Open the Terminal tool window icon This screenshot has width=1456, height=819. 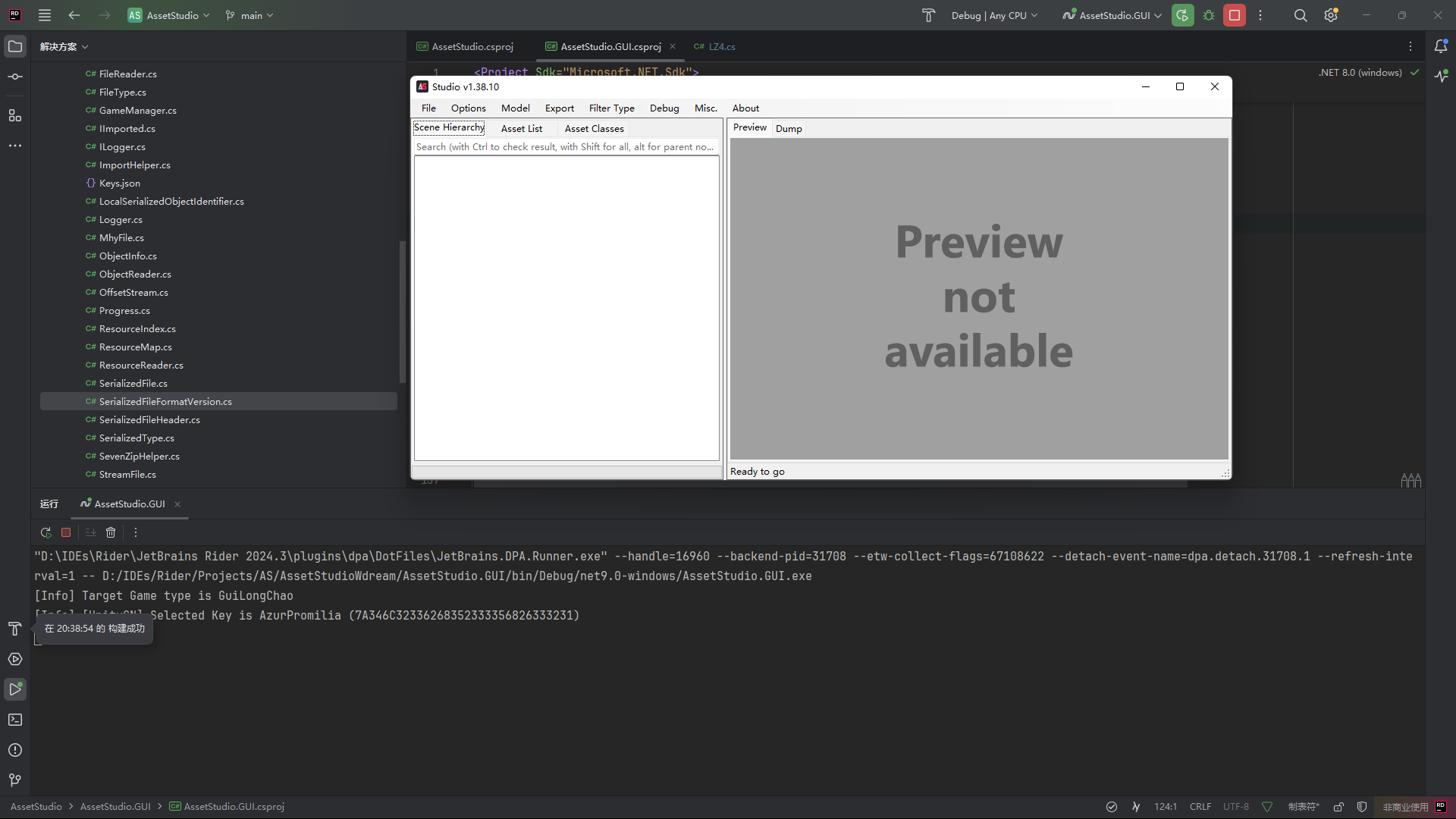(15, 720)
